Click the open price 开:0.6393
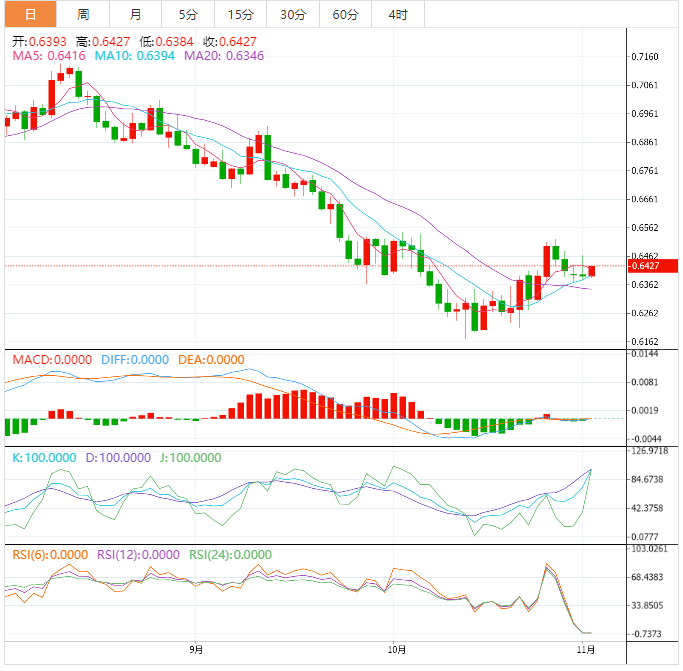This screenshot has height=671, width=683. [x=39, y=42]
